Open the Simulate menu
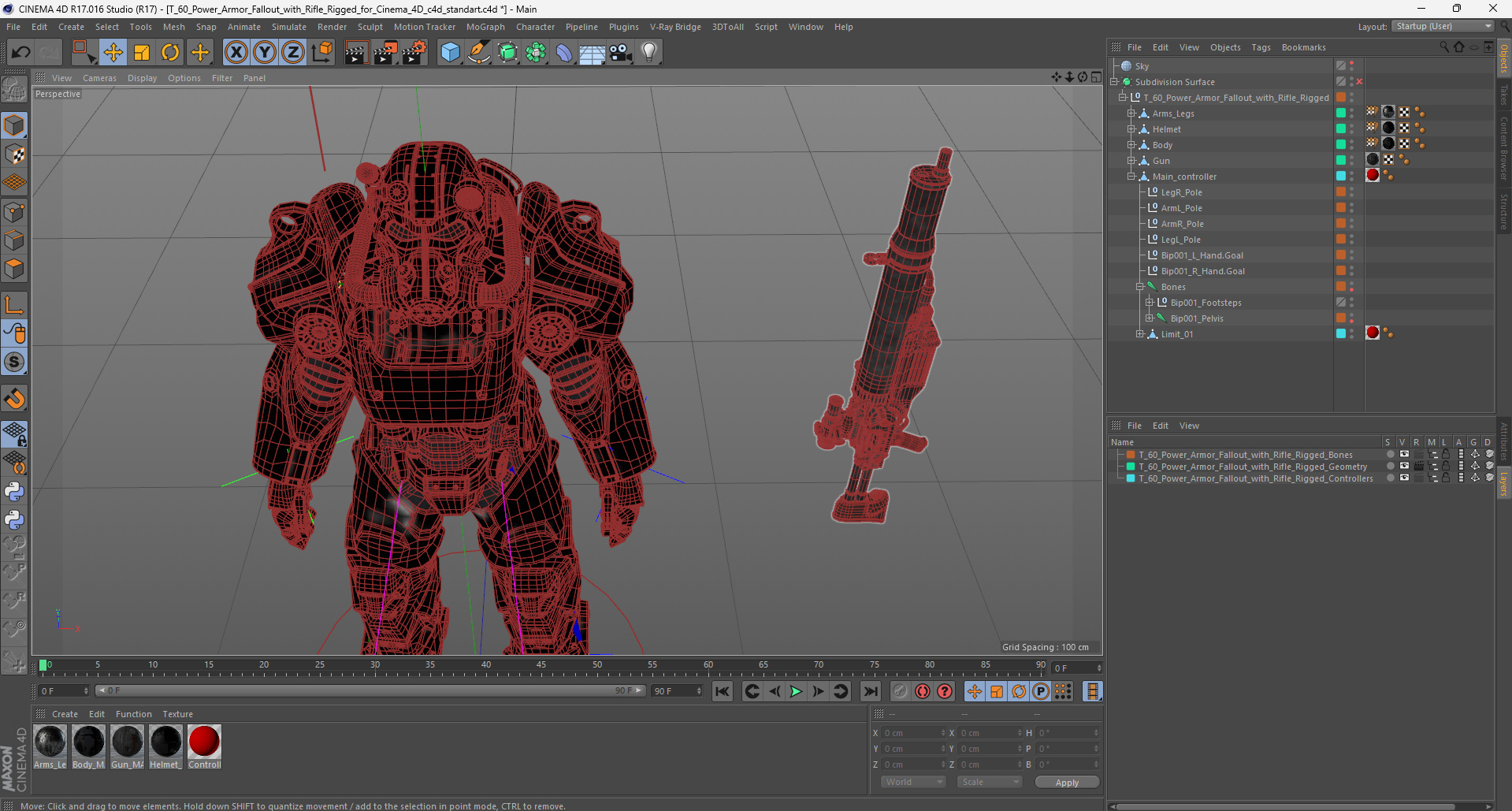1512x811 pixels. tap(289, 27)
